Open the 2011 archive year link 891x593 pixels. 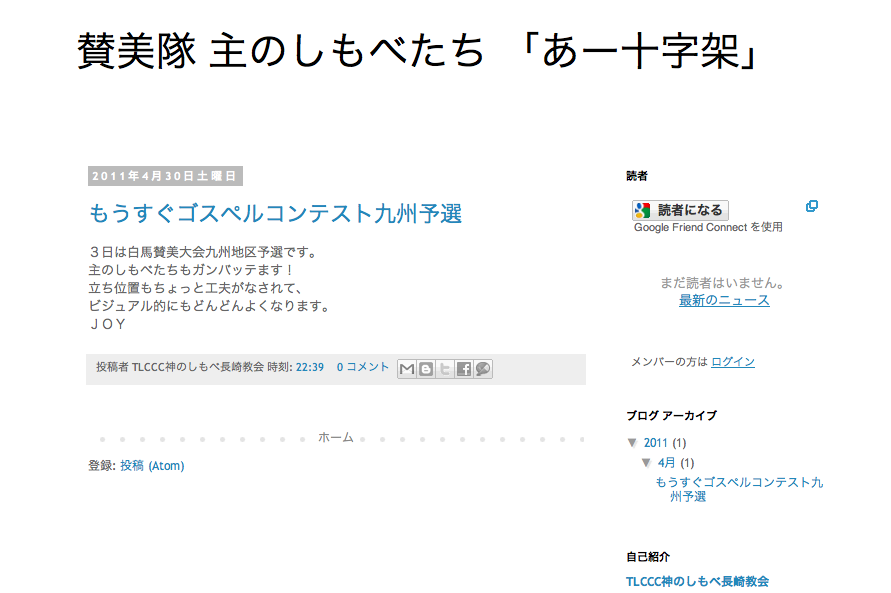655,443
